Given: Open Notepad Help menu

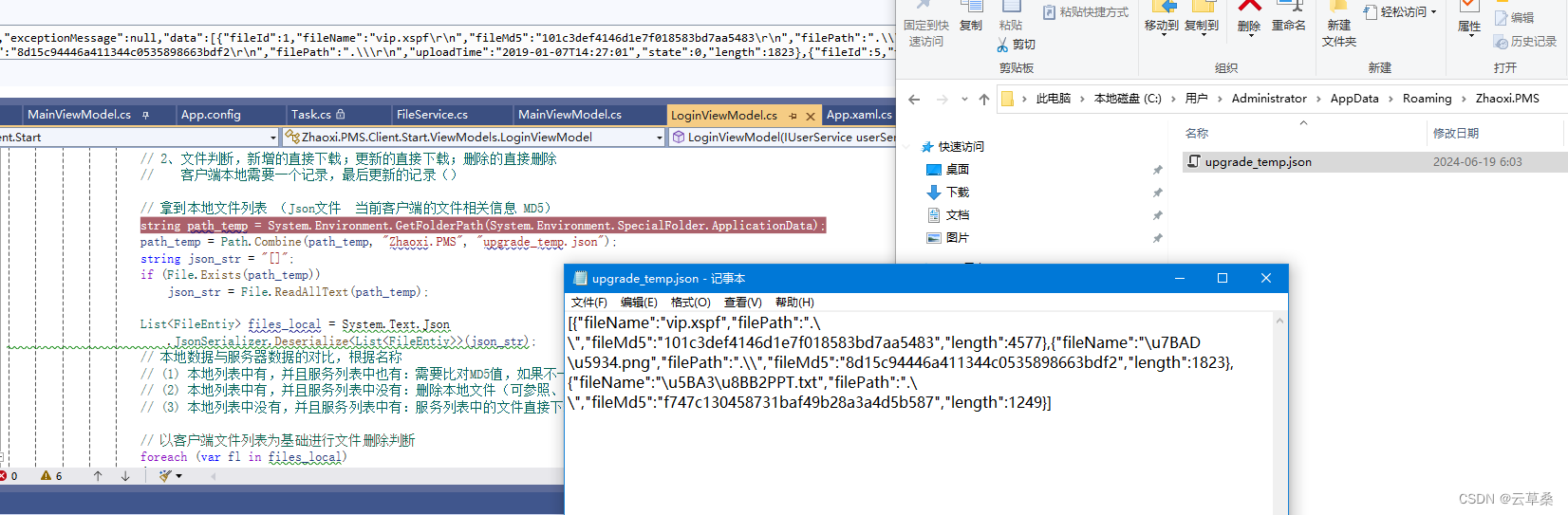Looking at the screenshot, I should 794,303.
